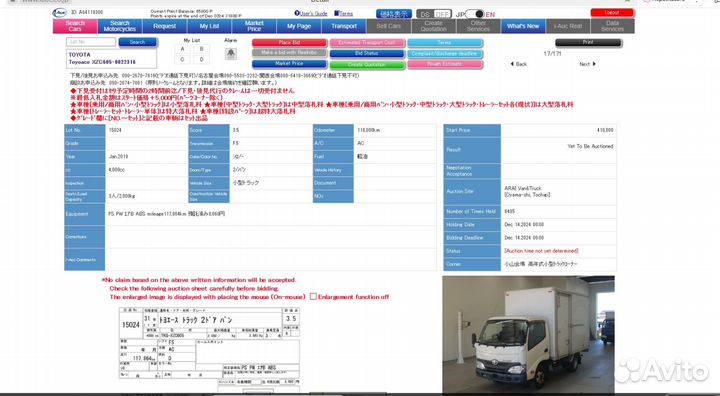
Task: Click the Year value Jan.2019
Action: click(x=118, y=157)
